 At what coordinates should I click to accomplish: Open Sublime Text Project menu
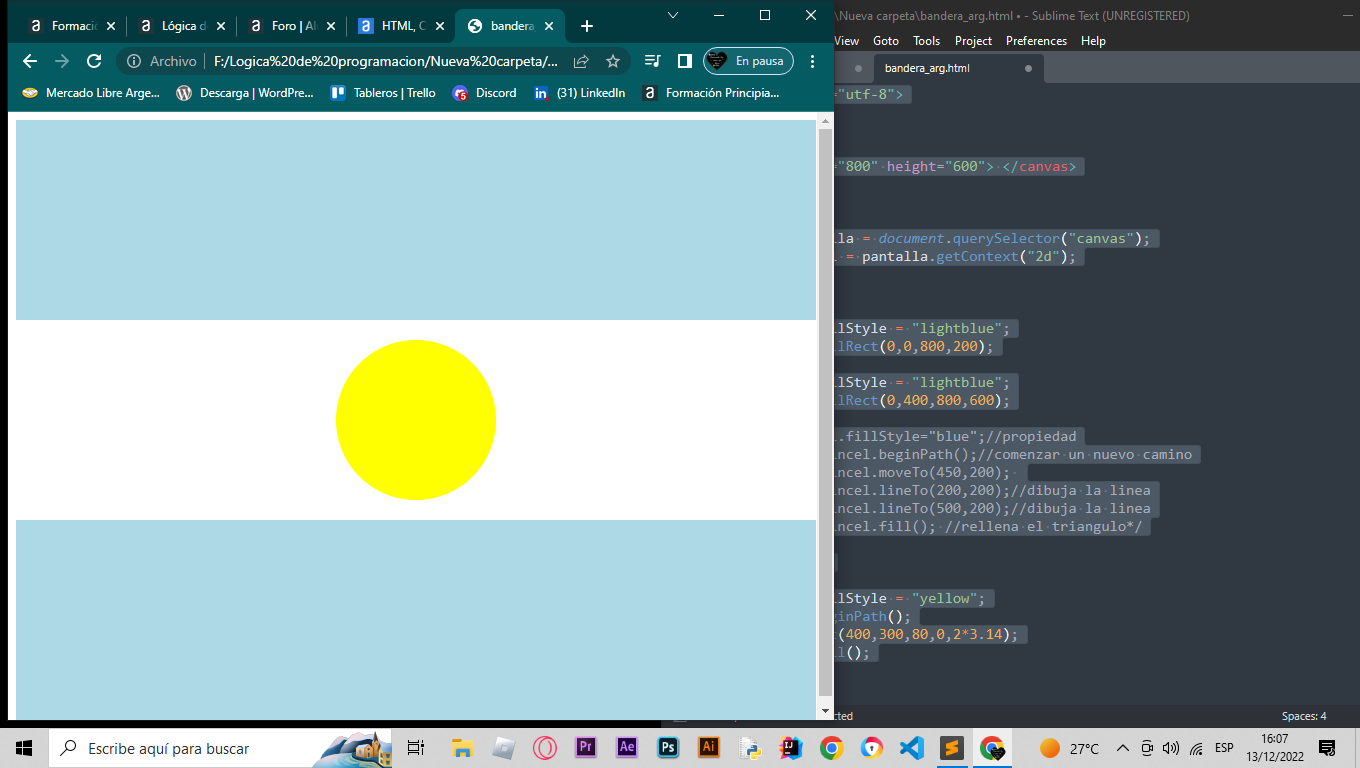(x=973, y=41)
